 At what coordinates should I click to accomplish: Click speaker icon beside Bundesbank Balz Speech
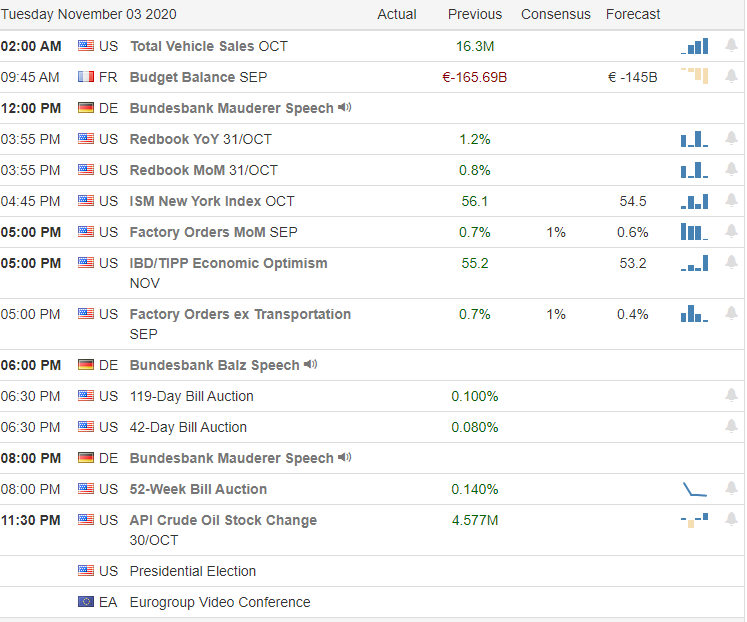click(x=311, y=365)
